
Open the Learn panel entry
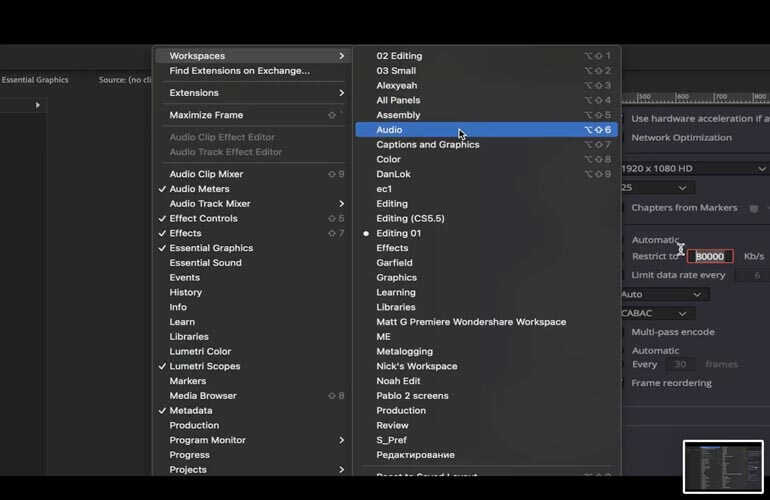point(253,322)
